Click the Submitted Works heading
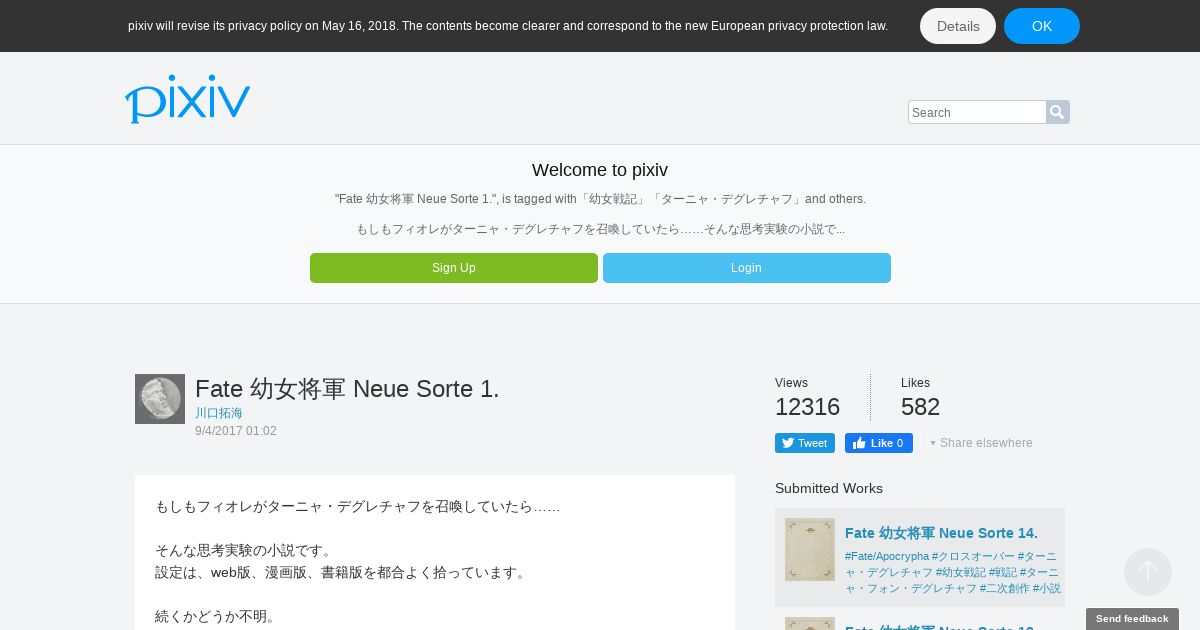 pyautogui.click(x=829, y=488)
